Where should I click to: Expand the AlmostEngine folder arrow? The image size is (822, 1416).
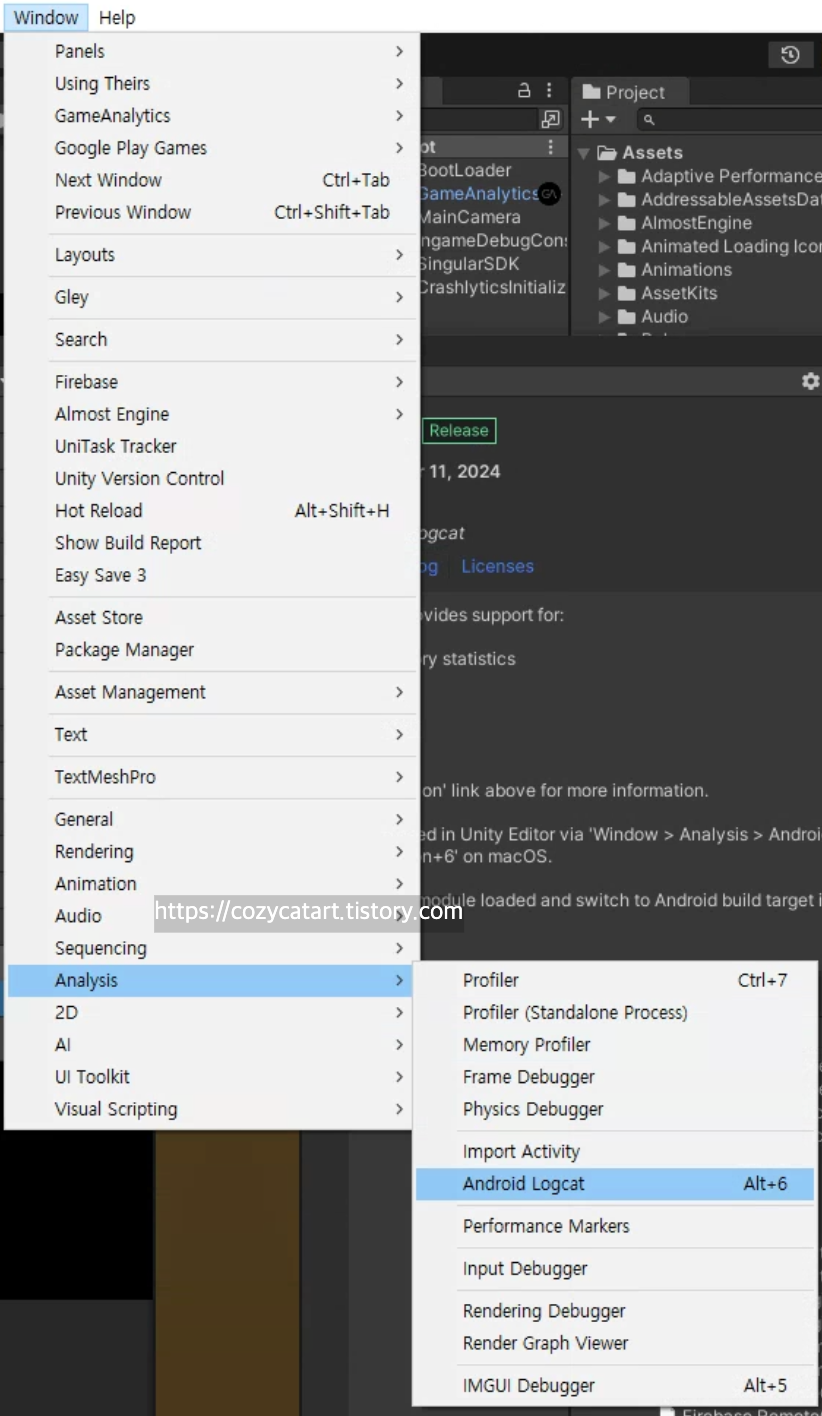[604, 223]
